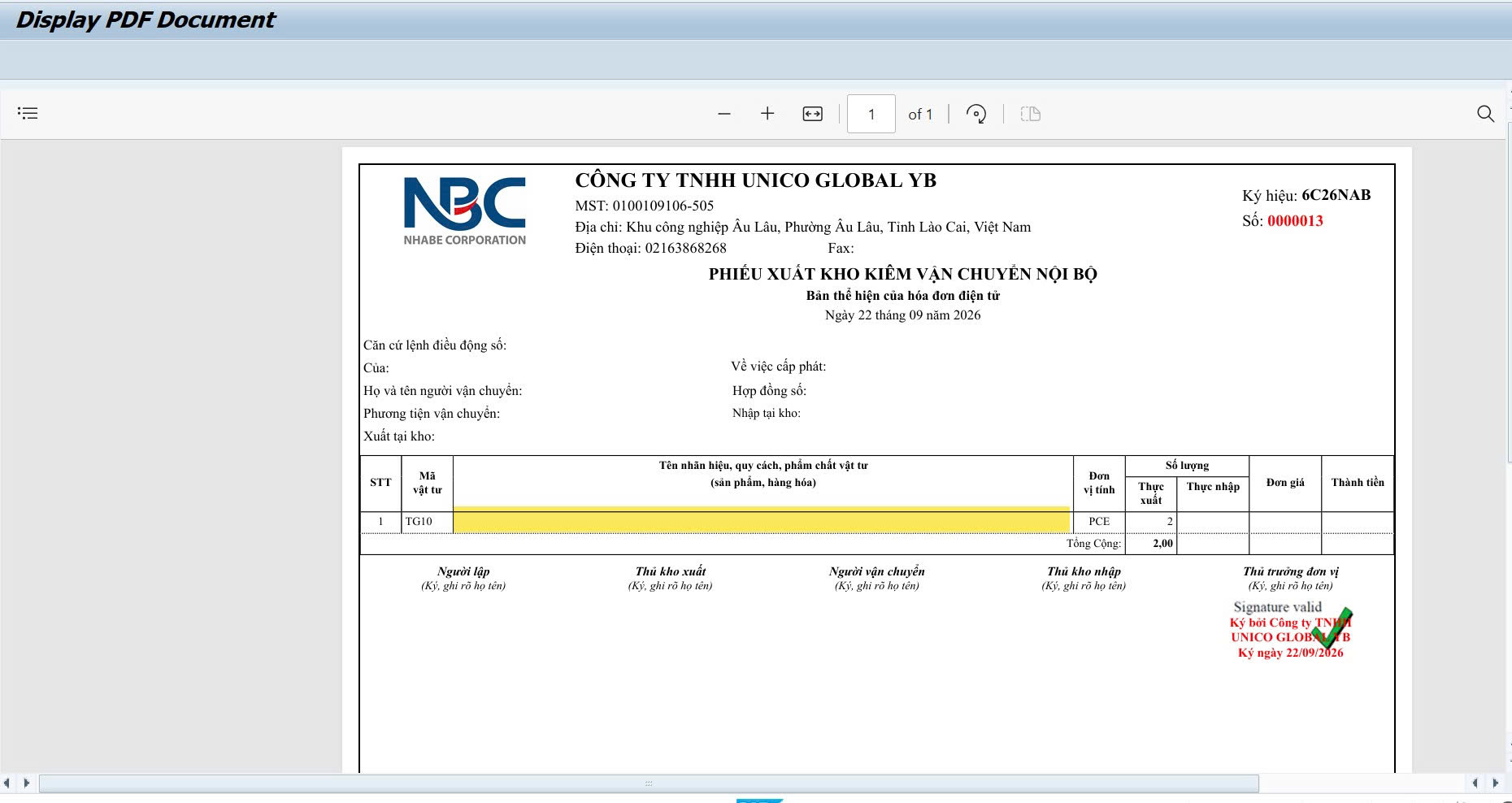Viewport: 1512px width, 803px height.
Task: Click the Thủ kho xuất signature heading
Action: click(671, 571)
